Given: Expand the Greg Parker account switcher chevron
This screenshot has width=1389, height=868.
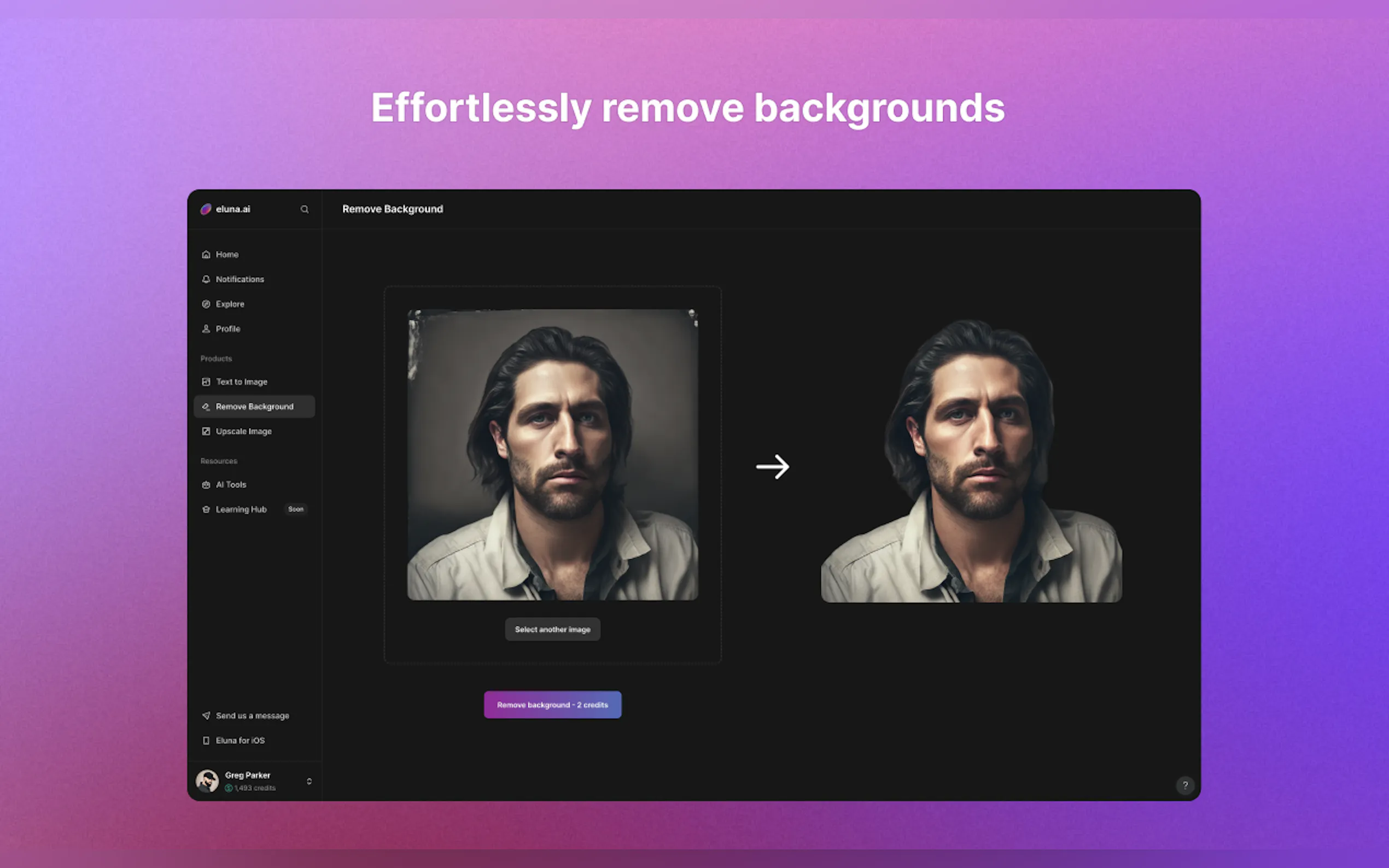Looking at the screenshot, I should point(309,781).
